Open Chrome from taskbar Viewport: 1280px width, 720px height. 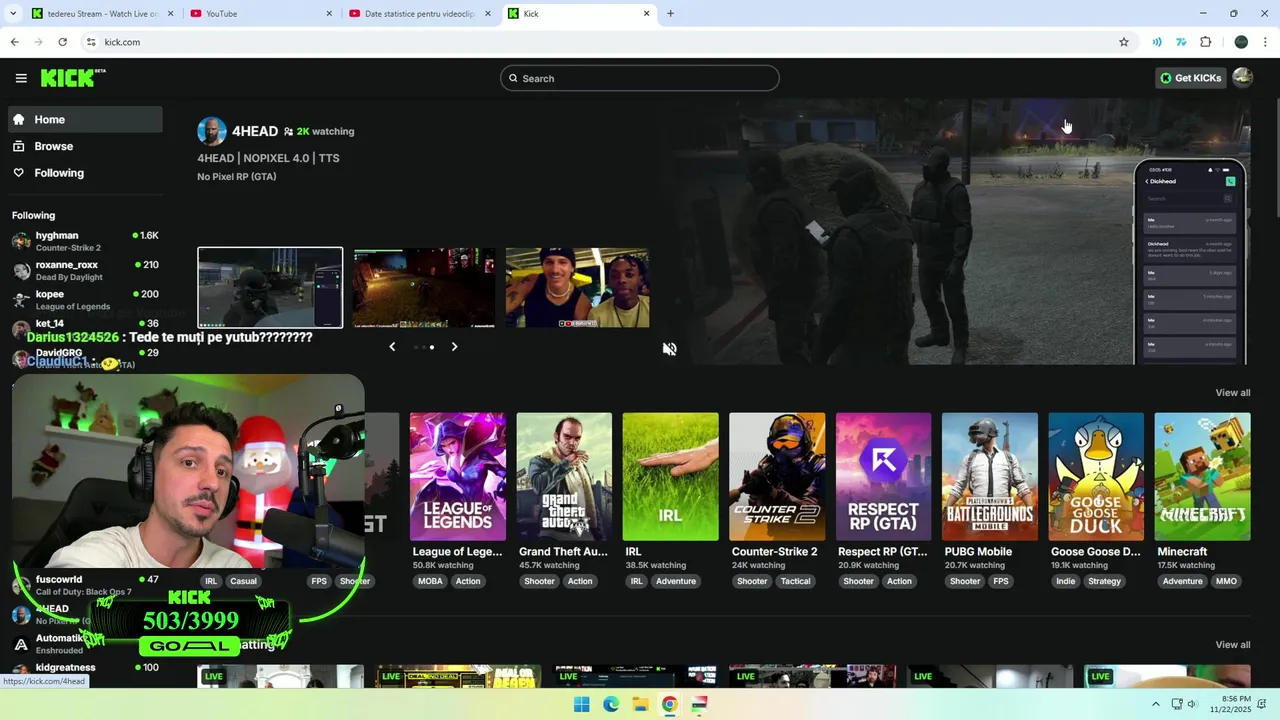pos(669,705)
